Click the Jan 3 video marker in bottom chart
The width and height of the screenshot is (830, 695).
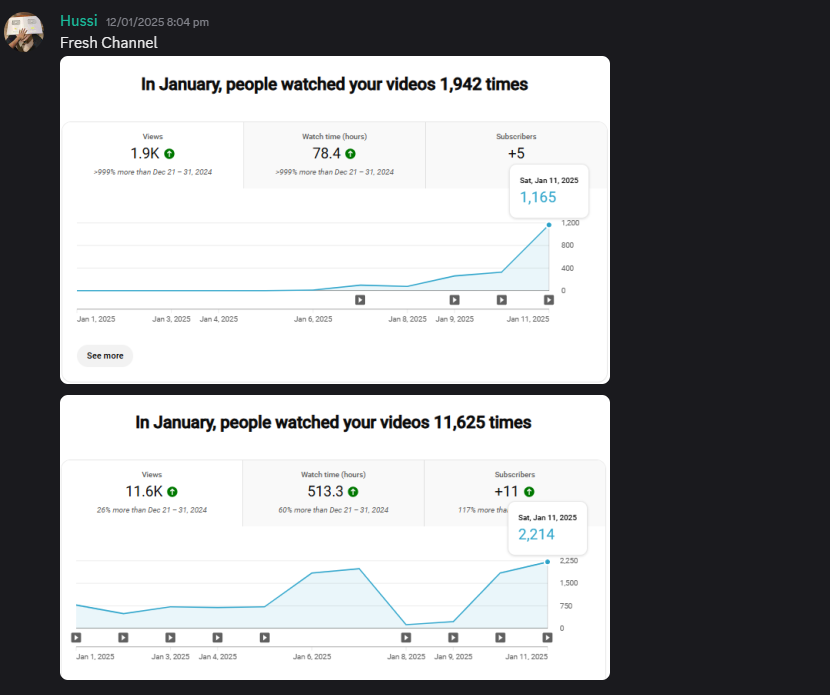coord(170,638)
